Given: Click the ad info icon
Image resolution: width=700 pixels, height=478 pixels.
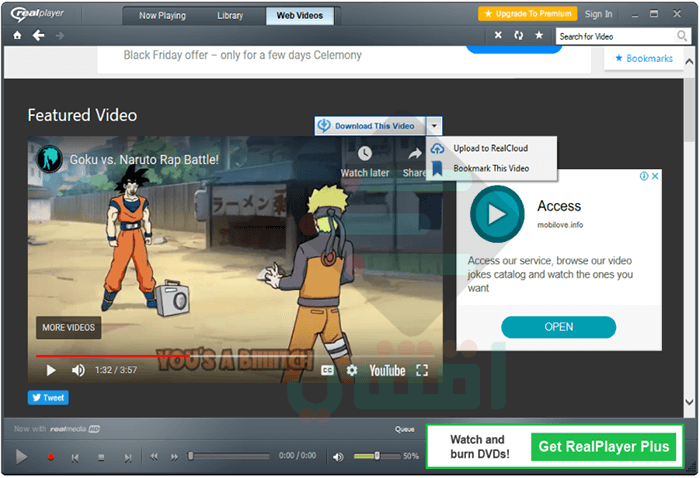Looking at the screenshot, I should click(644, 176).
